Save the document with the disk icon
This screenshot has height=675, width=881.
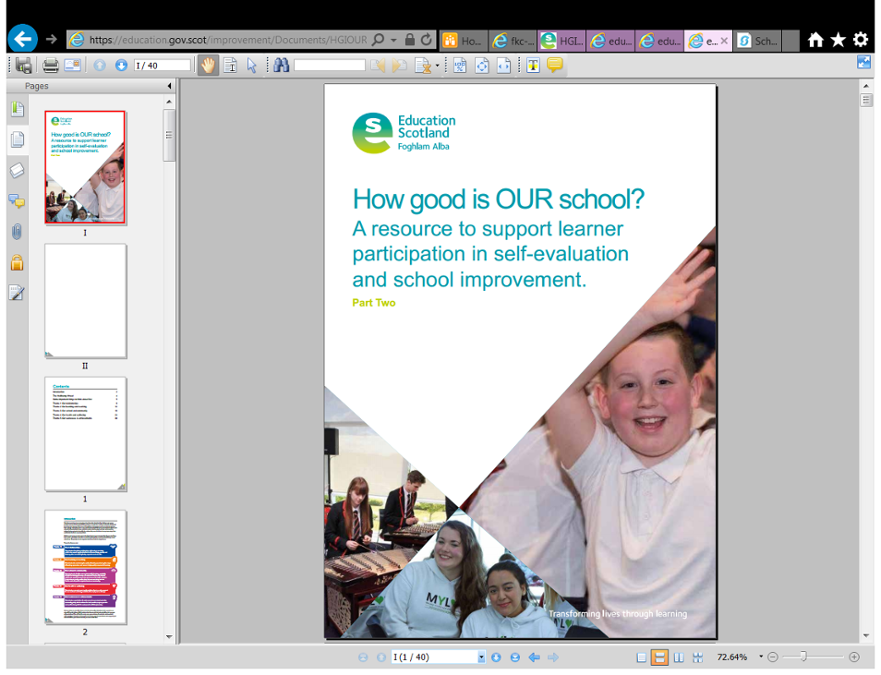24,66
